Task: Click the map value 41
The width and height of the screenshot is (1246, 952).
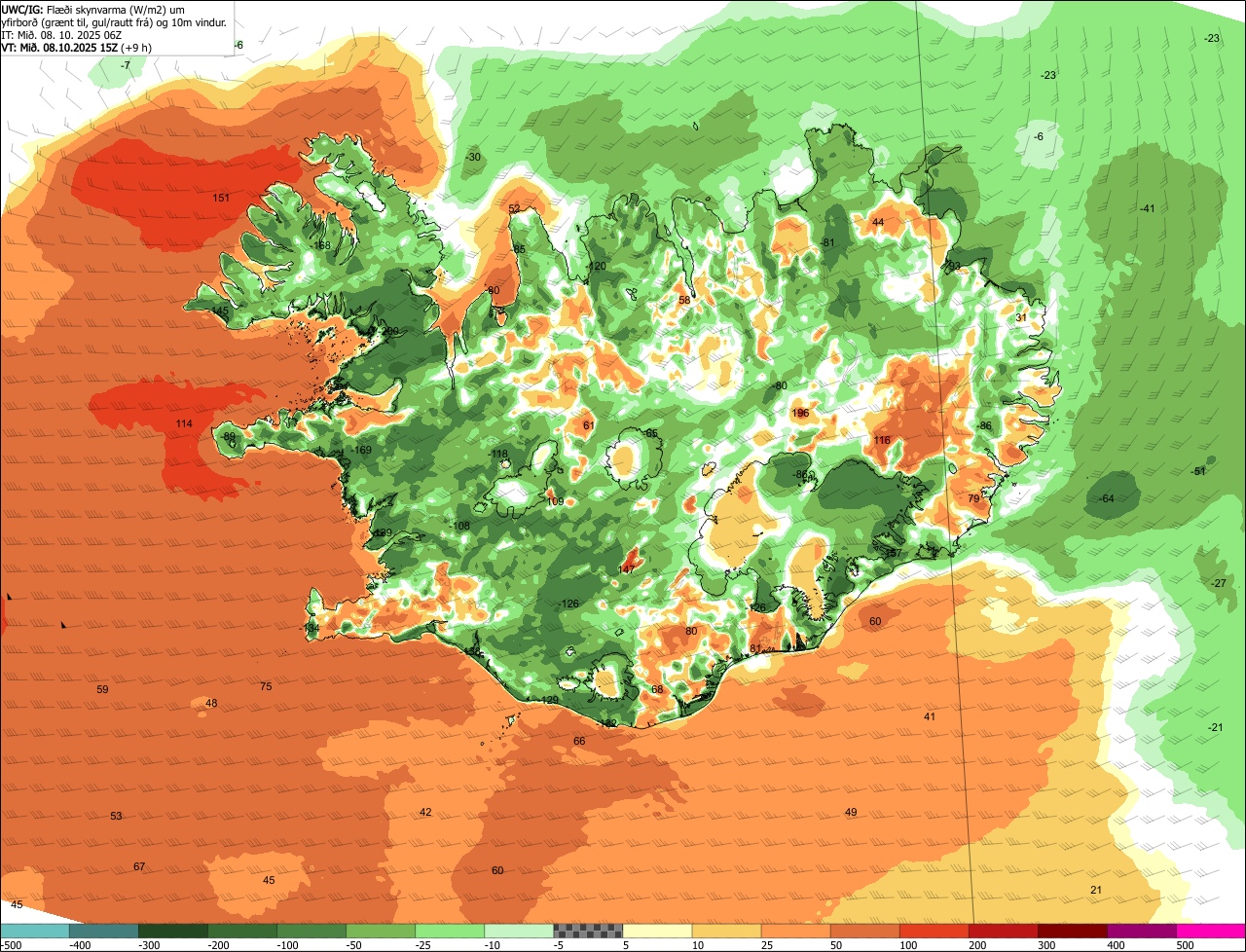Action: click(x=930, y=716)
